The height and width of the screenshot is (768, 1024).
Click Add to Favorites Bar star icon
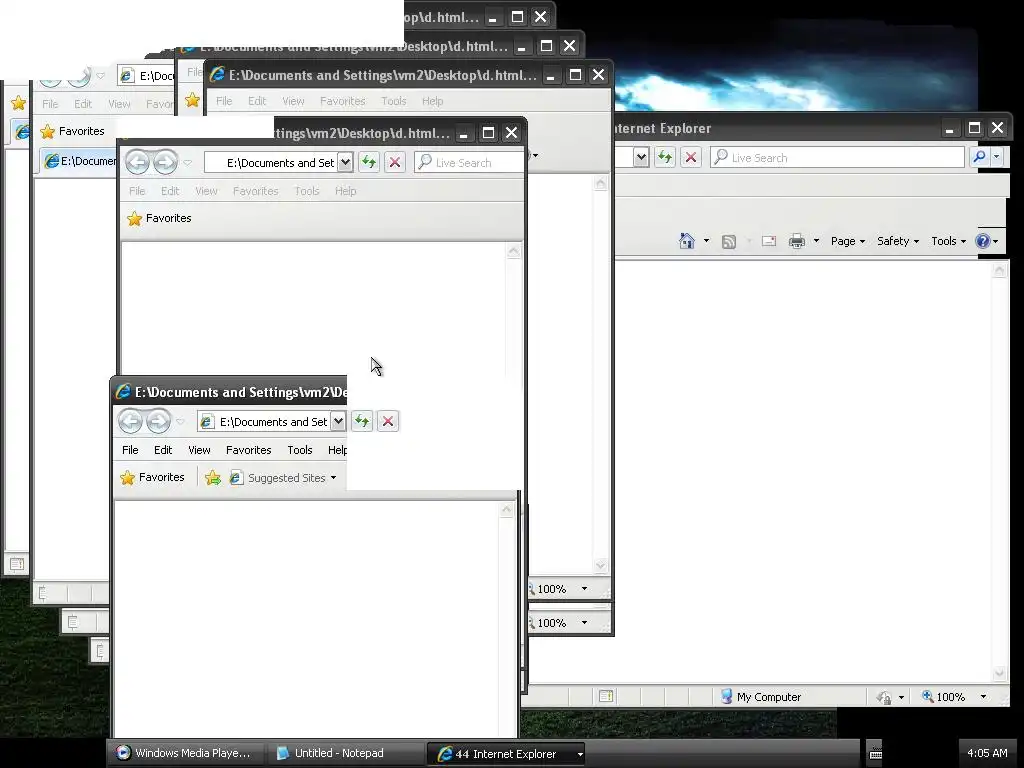213,478
